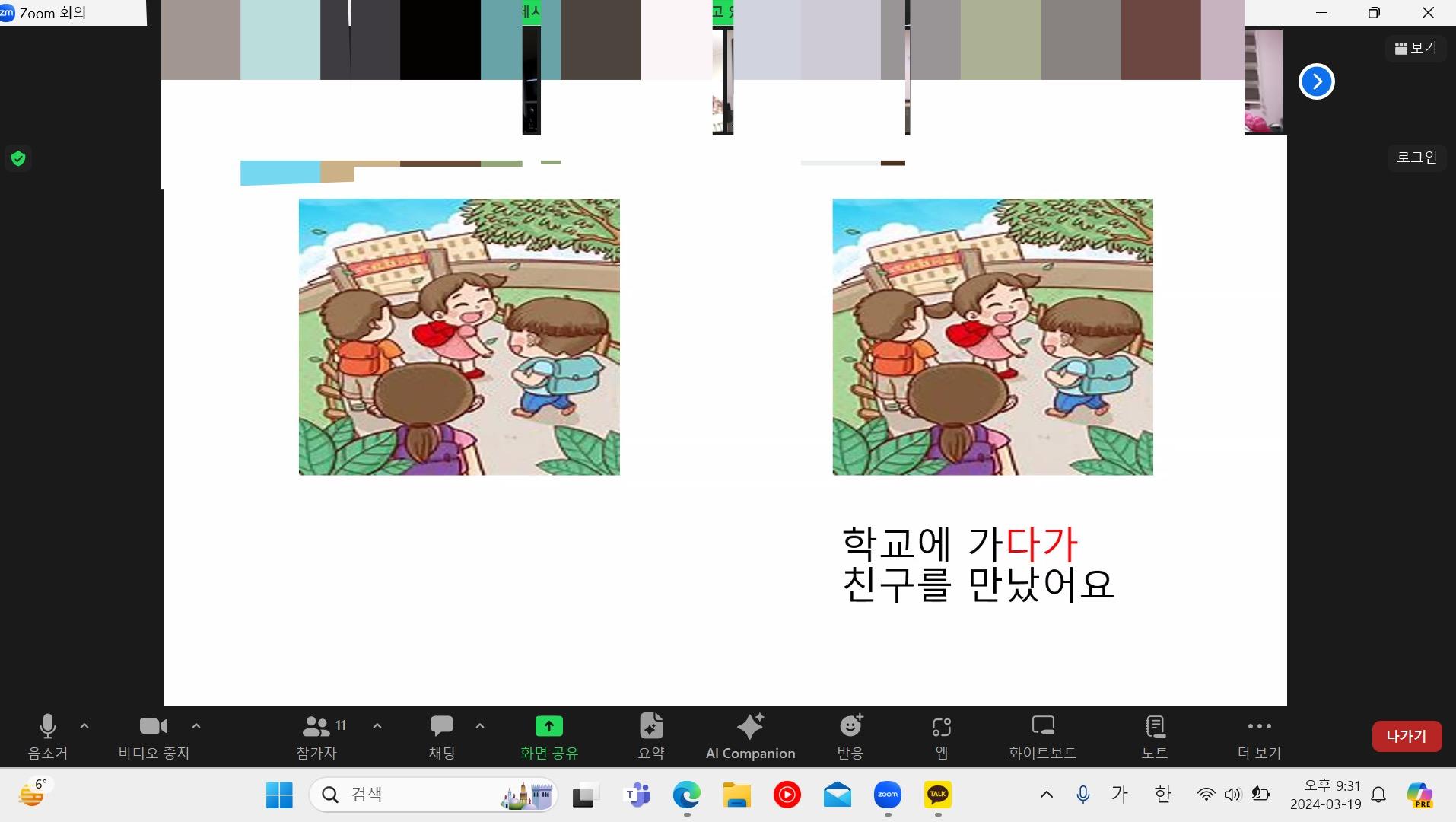Open the red media player taskbar icon
This screenshot has height=822, width=1456.
click(x=787, y=795)
